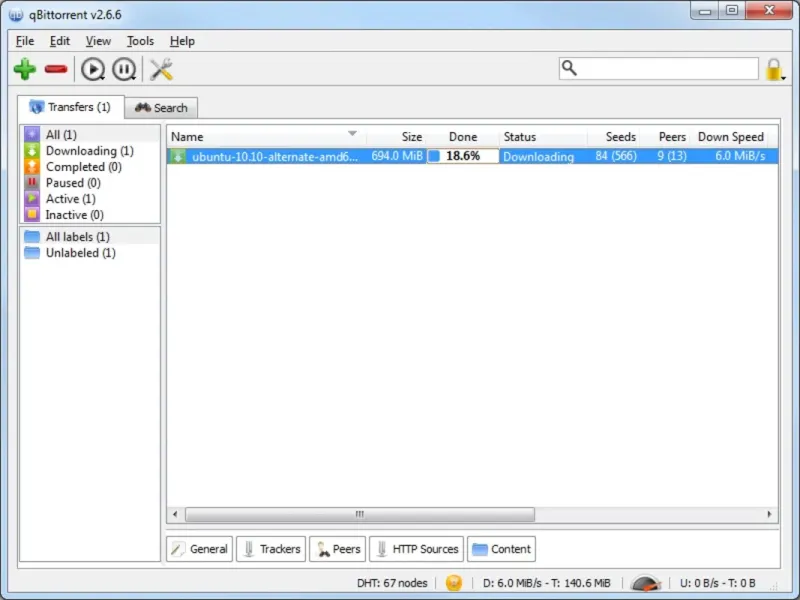Click the resume play toolbar icon

point(93,69)
